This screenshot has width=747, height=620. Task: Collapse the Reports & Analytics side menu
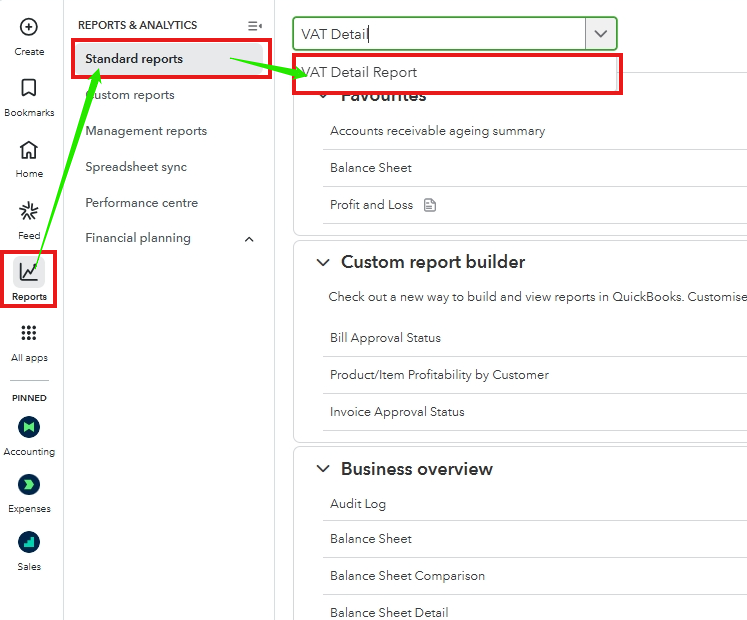(x=255, y=25)
